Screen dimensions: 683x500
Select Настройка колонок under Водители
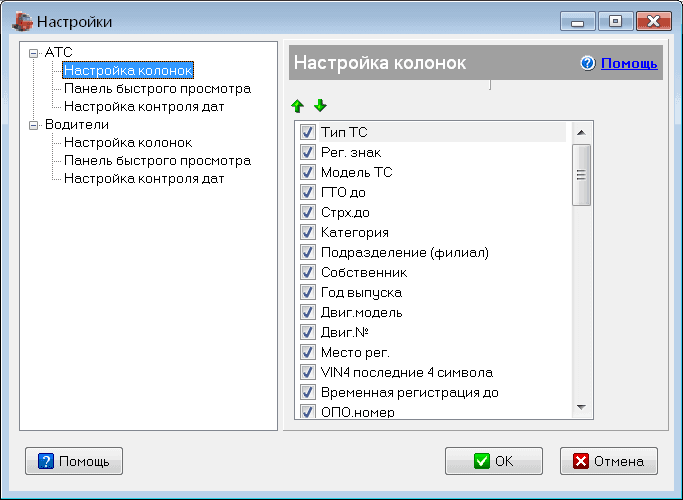pos(128,143)
